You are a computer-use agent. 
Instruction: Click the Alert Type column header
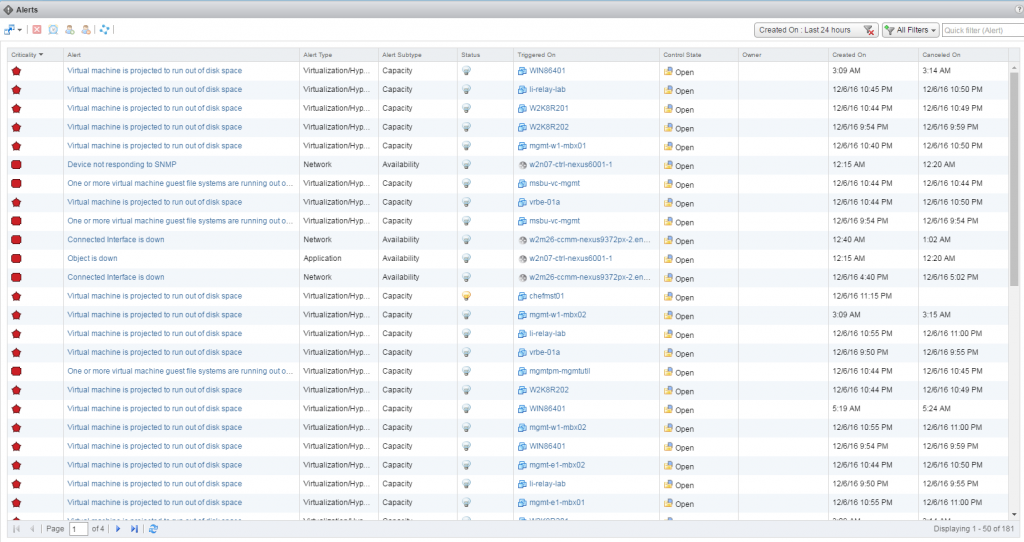318,54
